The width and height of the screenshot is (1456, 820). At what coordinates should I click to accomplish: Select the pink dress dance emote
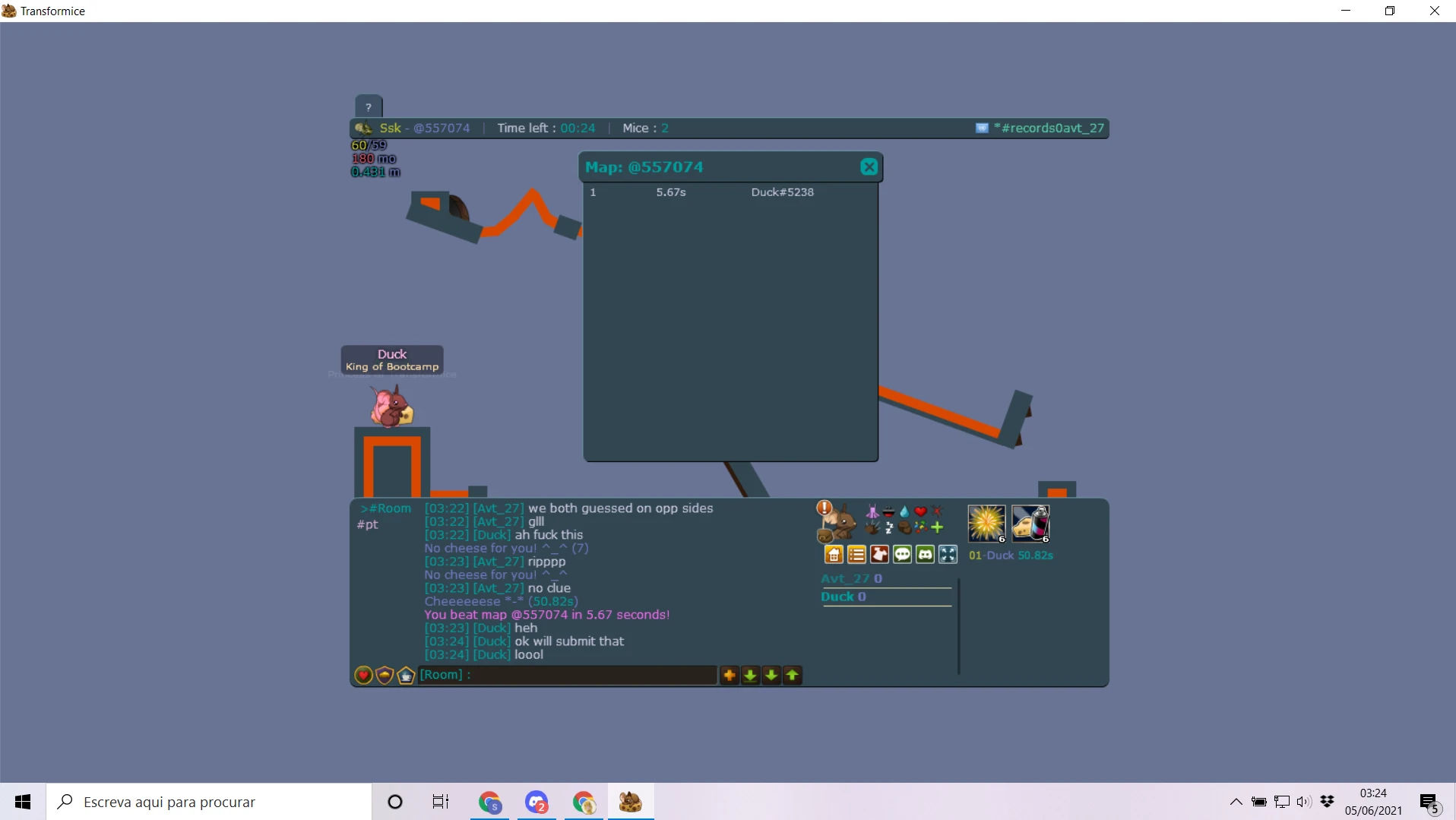[872, 511]
